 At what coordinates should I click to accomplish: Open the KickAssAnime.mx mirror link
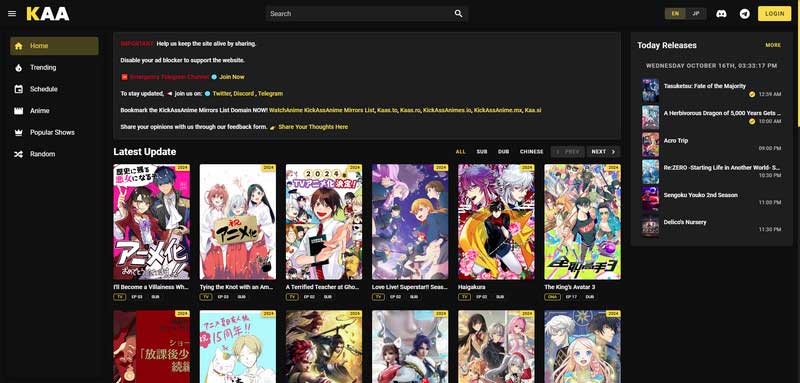click(x=497, y=110)
